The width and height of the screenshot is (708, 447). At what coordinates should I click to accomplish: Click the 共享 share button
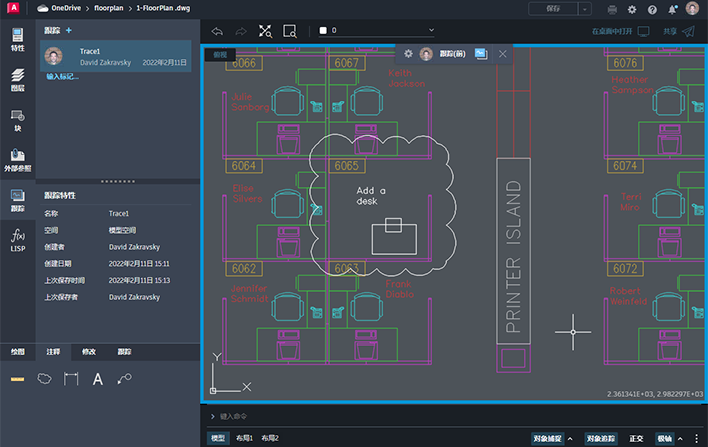pos(678,31)
